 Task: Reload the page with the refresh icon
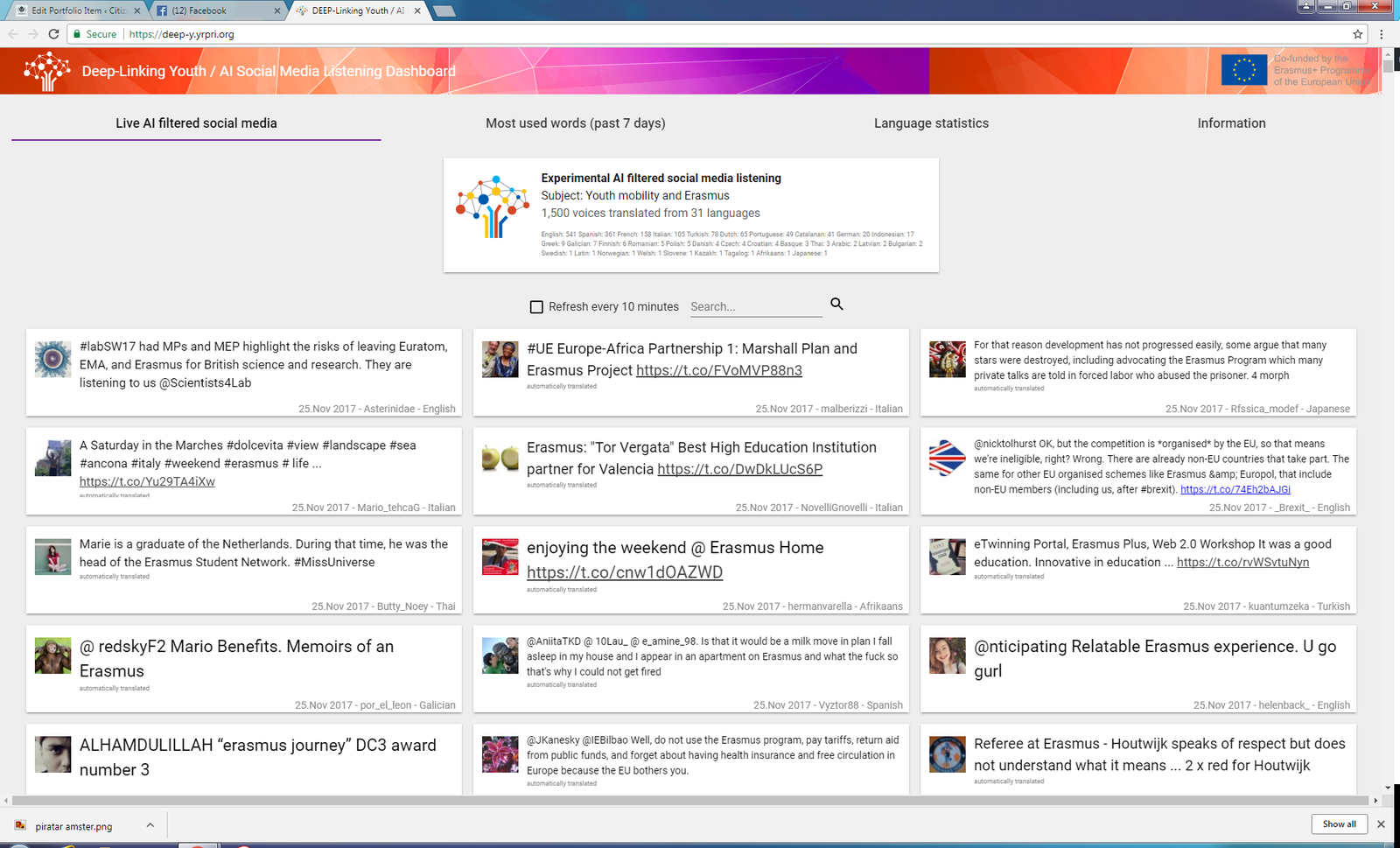pyautogui.click(x=53, y=34)
